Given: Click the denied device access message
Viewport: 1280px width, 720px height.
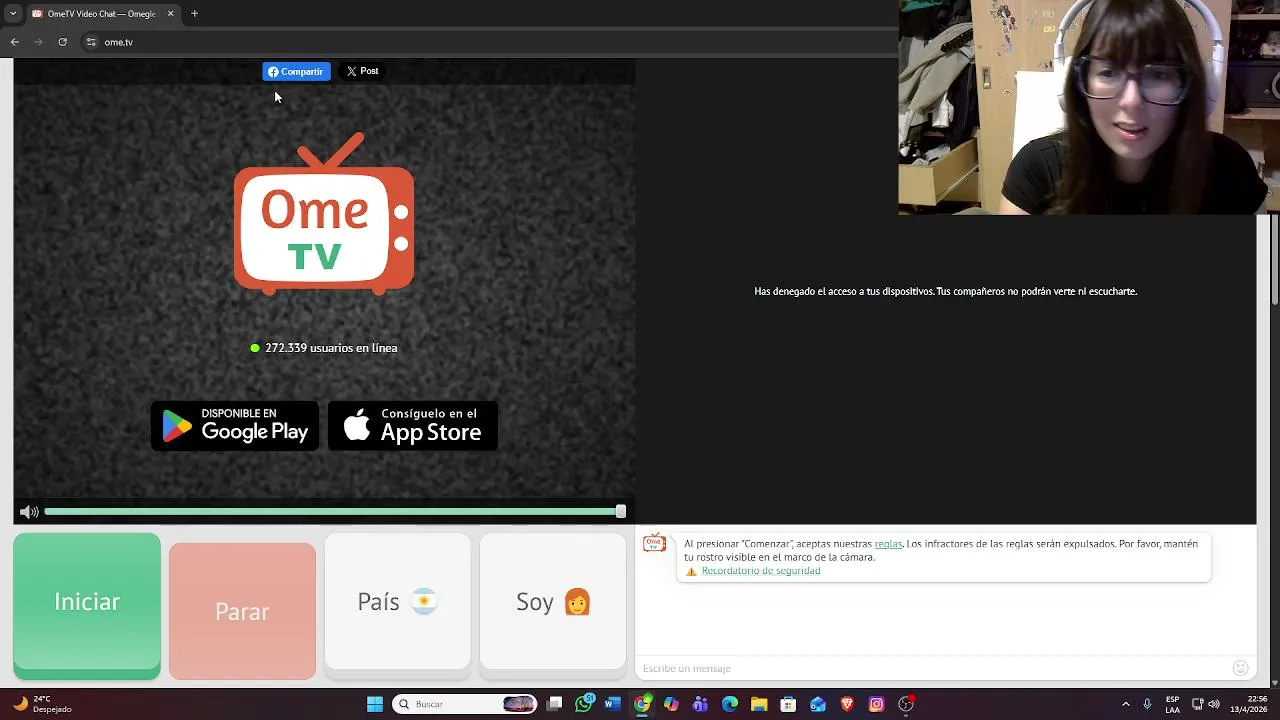Looking at the screenshot, I should [x=945, y=291].
